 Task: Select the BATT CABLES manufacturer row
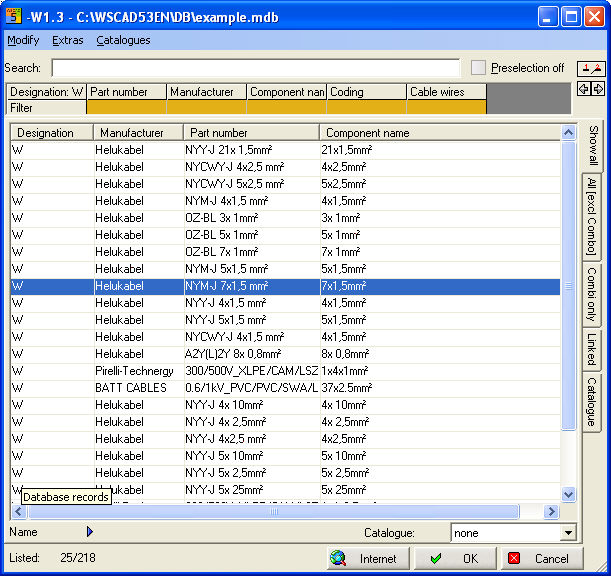(285, 388)
